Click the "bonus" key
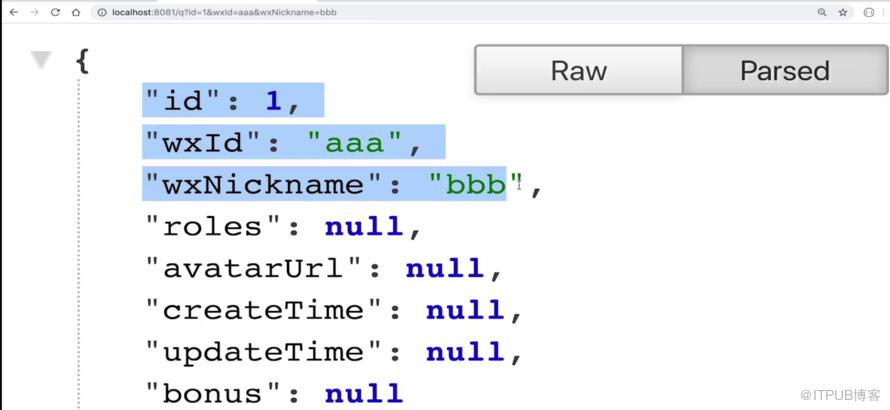 click(213, 394)
